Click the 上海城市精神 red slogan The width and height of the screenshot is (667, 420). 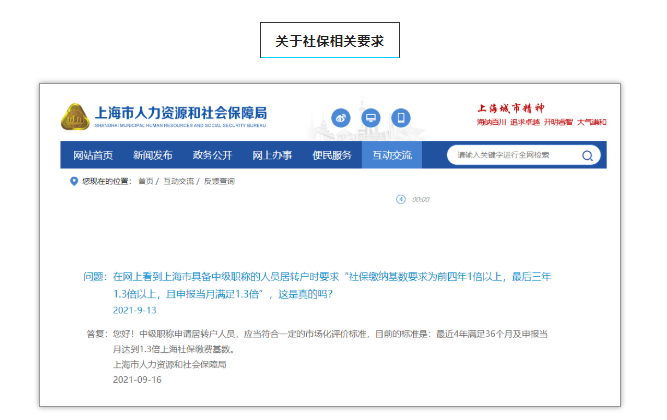tap(510, 108)
